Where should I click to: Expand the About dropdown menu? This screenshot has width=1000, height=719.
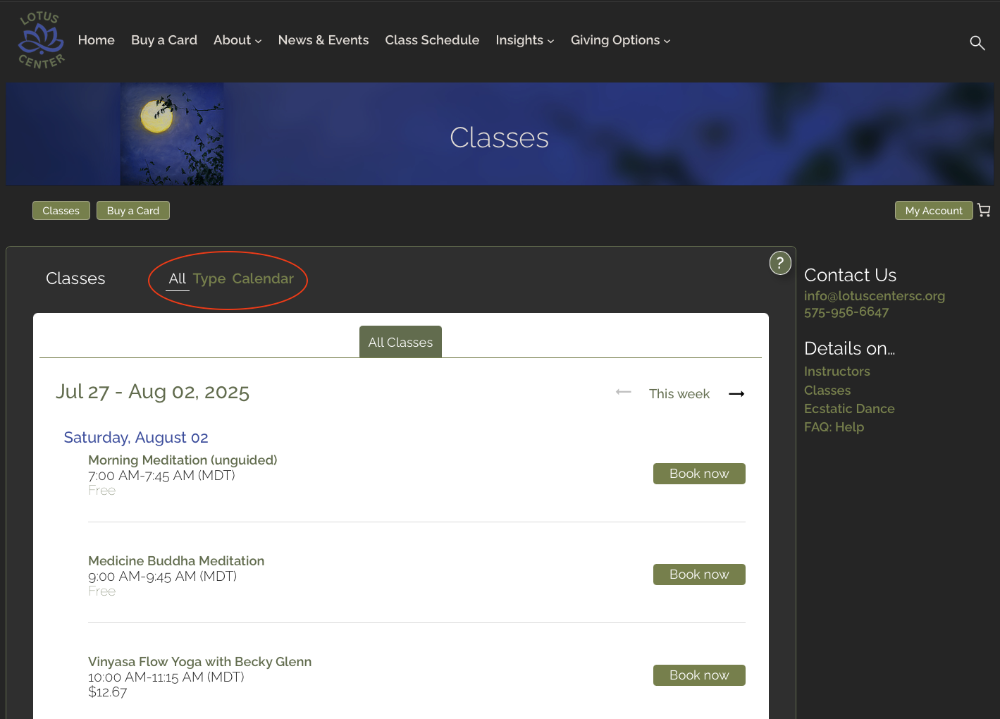(x=237, y=40)
